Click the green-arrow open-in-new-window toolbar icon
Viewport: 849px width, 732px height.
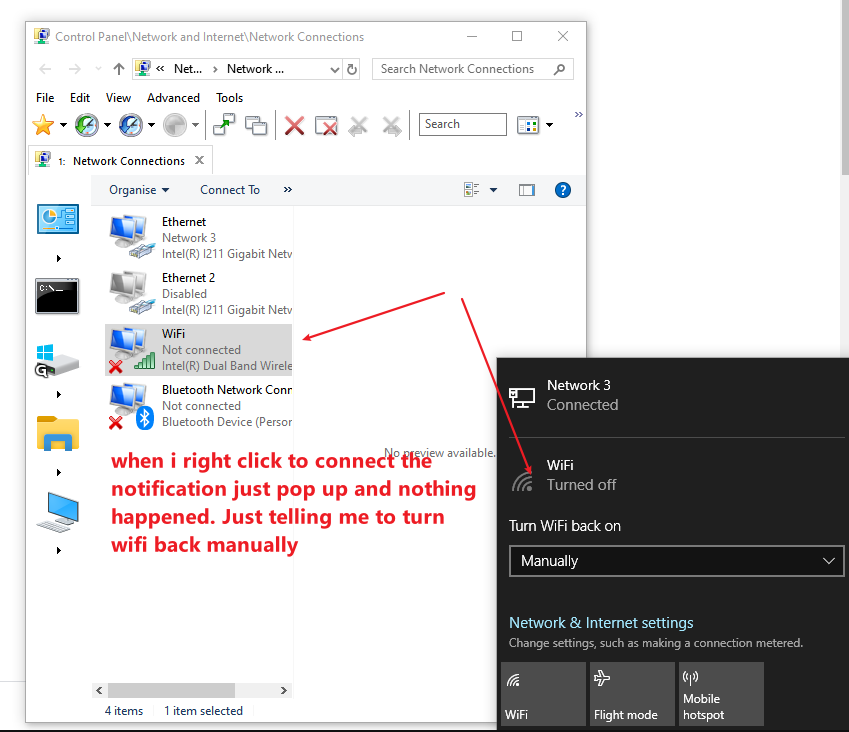point(224,125)
